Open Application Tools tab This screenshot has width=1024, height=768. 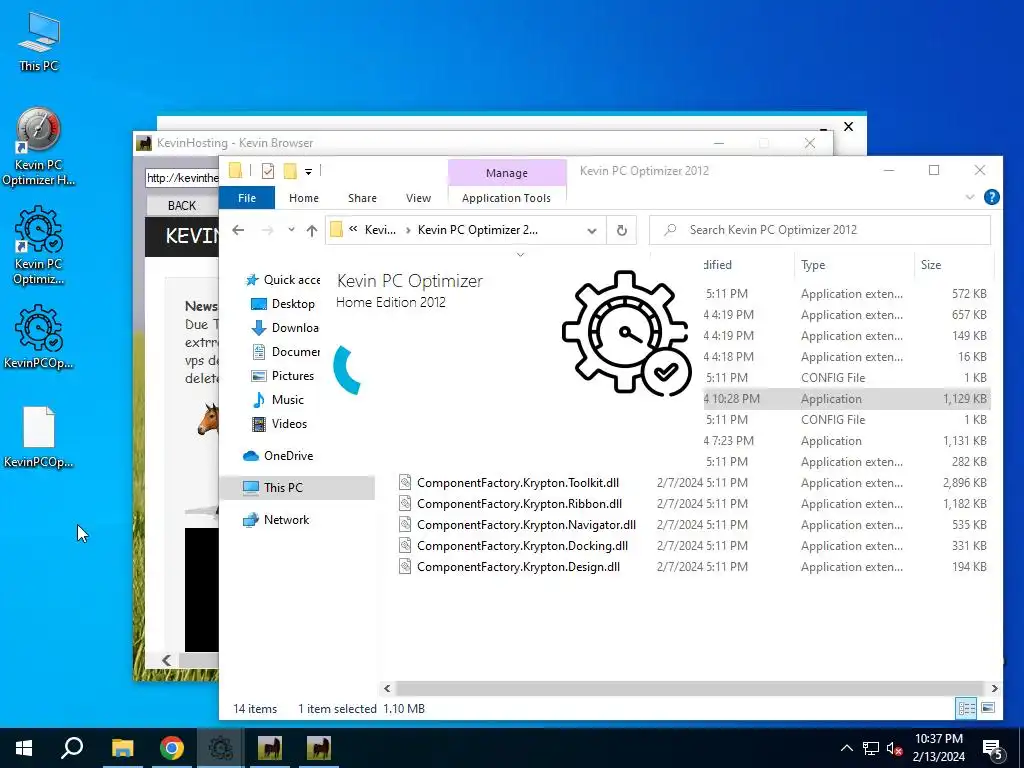[x=506, y=198]
